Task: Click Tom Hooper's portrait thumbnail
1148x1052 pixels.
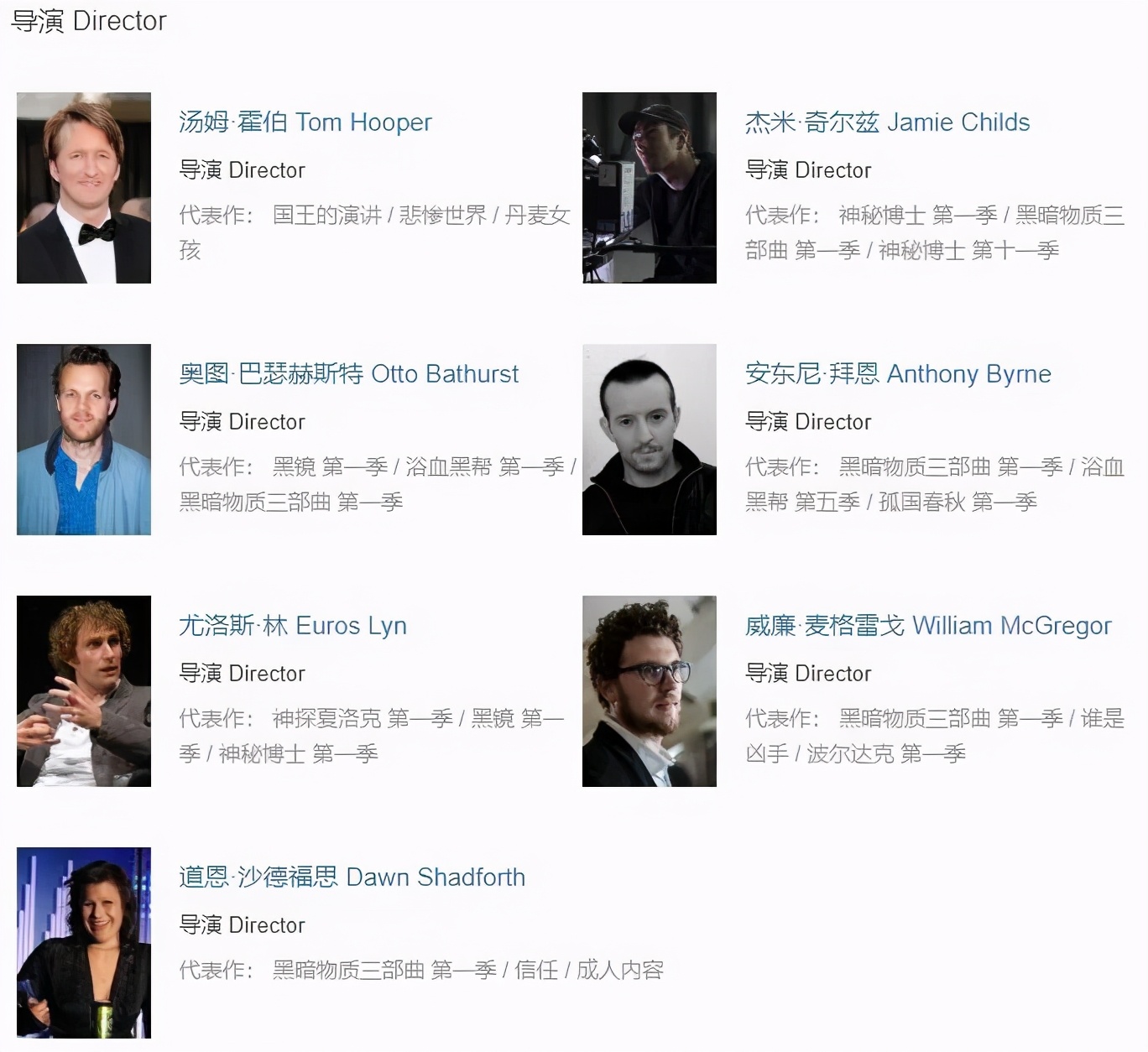Action: tap(84, 188)
